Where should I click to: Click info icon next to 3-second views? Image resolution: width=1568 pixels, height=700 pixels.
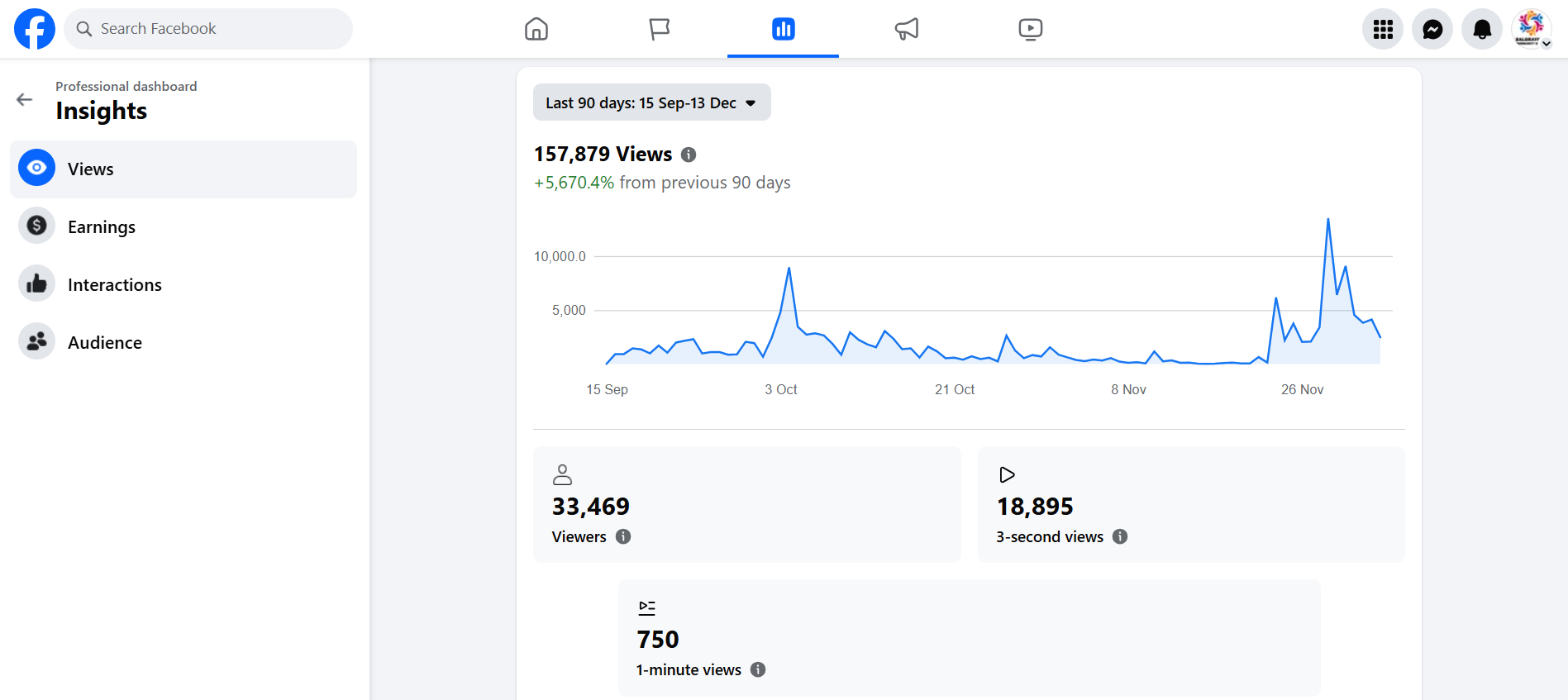point(1120,536)
